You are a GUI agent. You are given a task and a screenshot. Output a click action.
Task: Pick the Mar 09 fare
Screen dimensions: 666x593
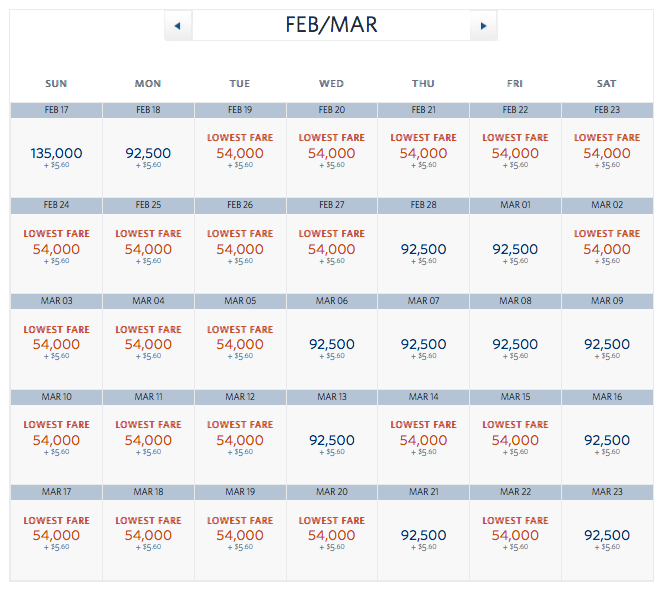click(x=607, y=345)
